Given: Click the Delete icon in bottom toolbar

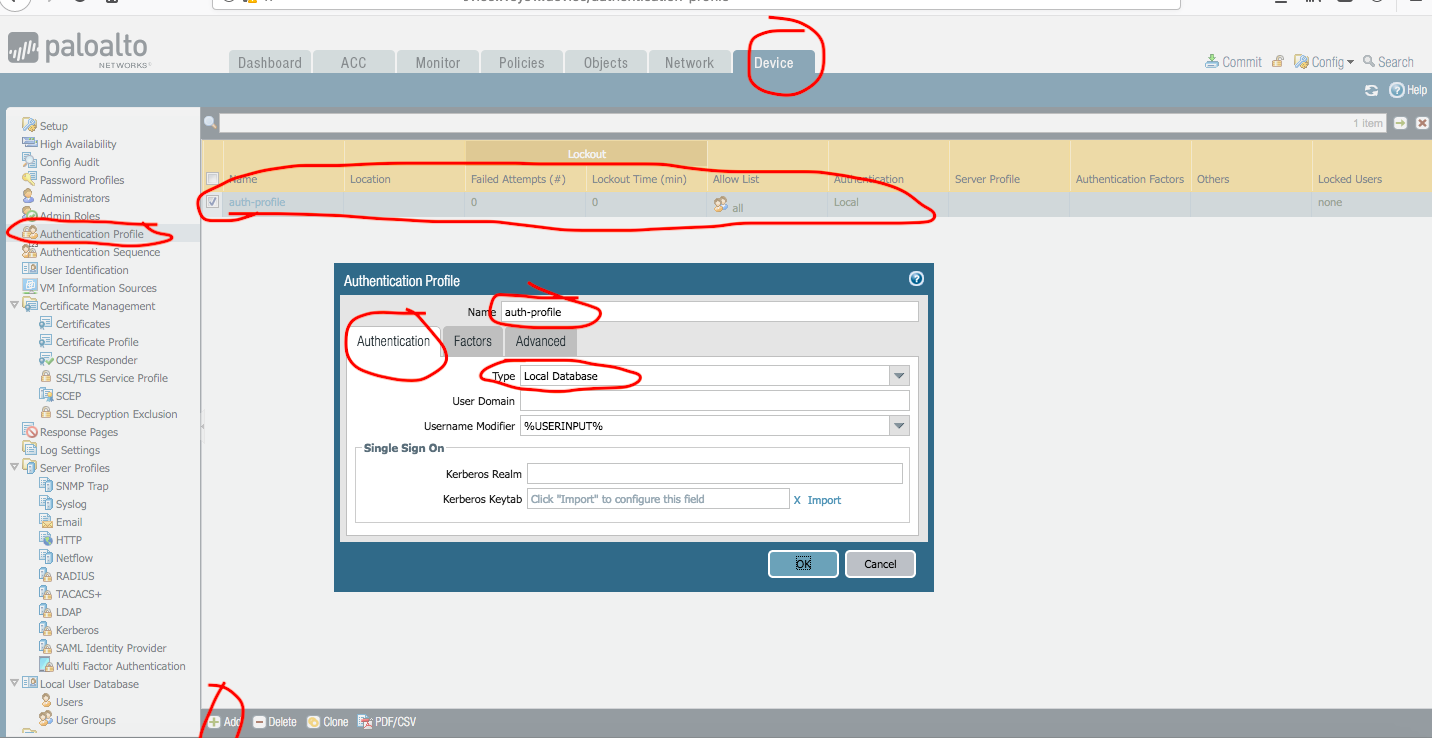Looking at the screenshot, I should click(259, 722).
